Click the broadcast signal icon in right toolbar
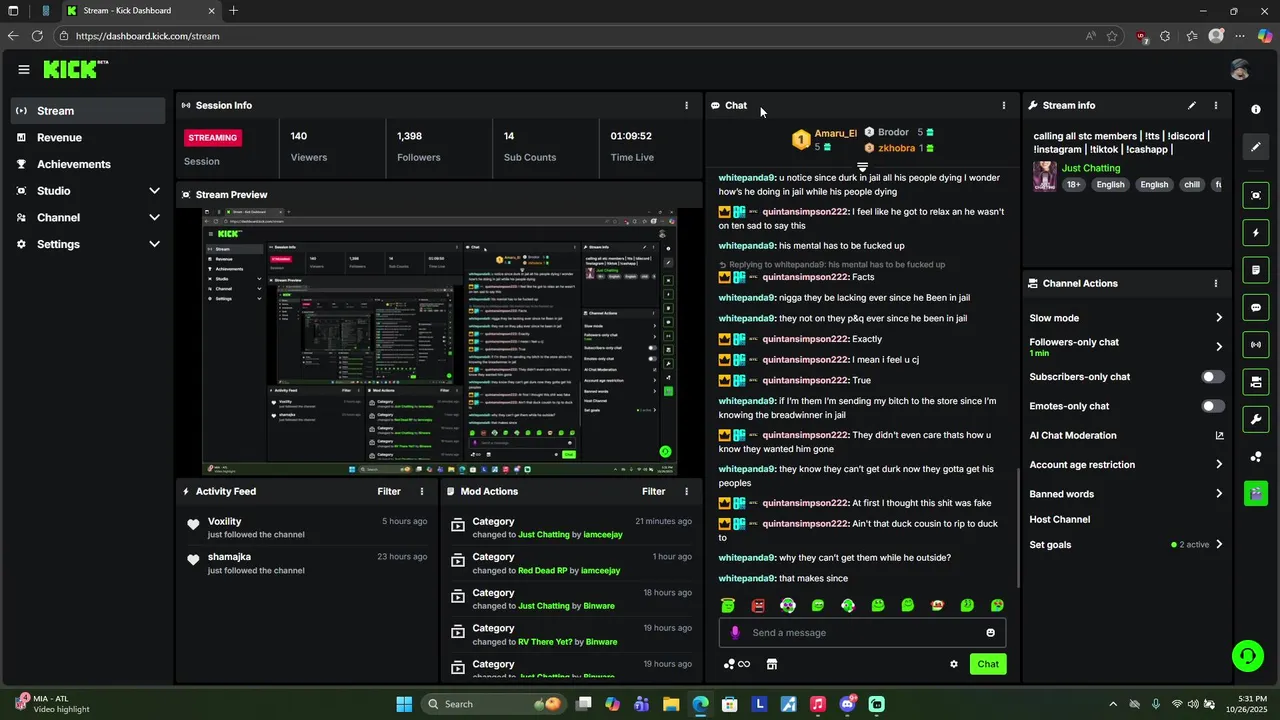 pyautogui.click(x=1256, y=345)
